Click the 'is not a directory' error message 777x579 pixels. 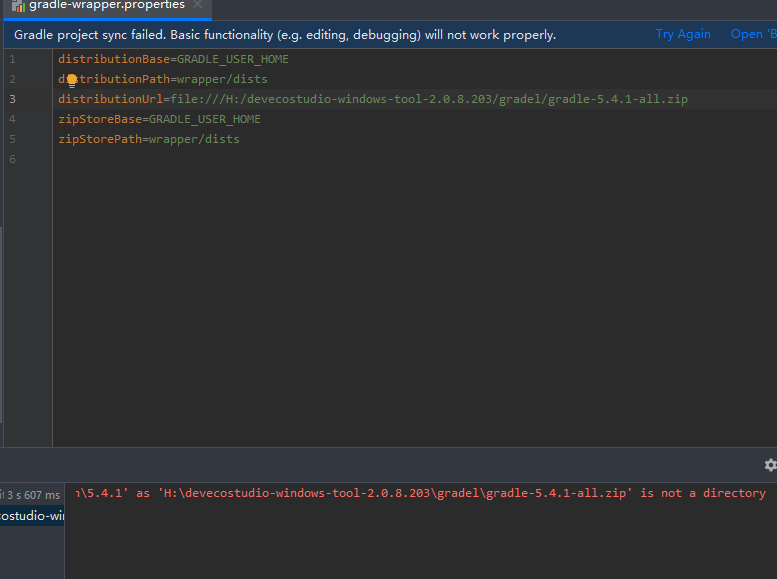[x=703, y=493]
